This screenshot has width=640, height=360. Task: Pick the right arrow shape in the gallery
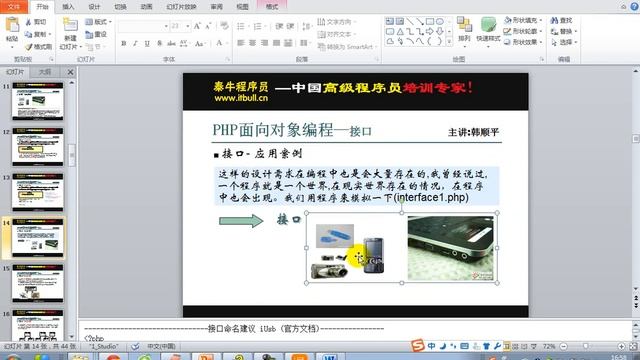click(x=430, y=31)
